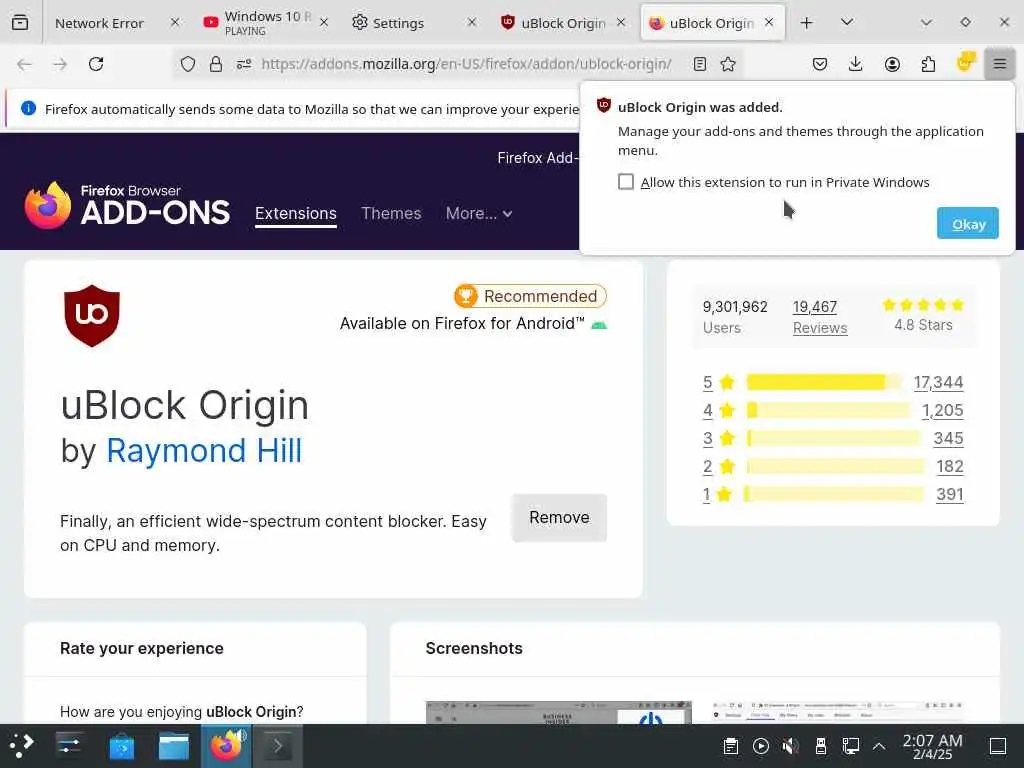The width and height of the screenshot is (1024, 768).
Task: Open the clipboard tray icon
Action: point(731,746)
